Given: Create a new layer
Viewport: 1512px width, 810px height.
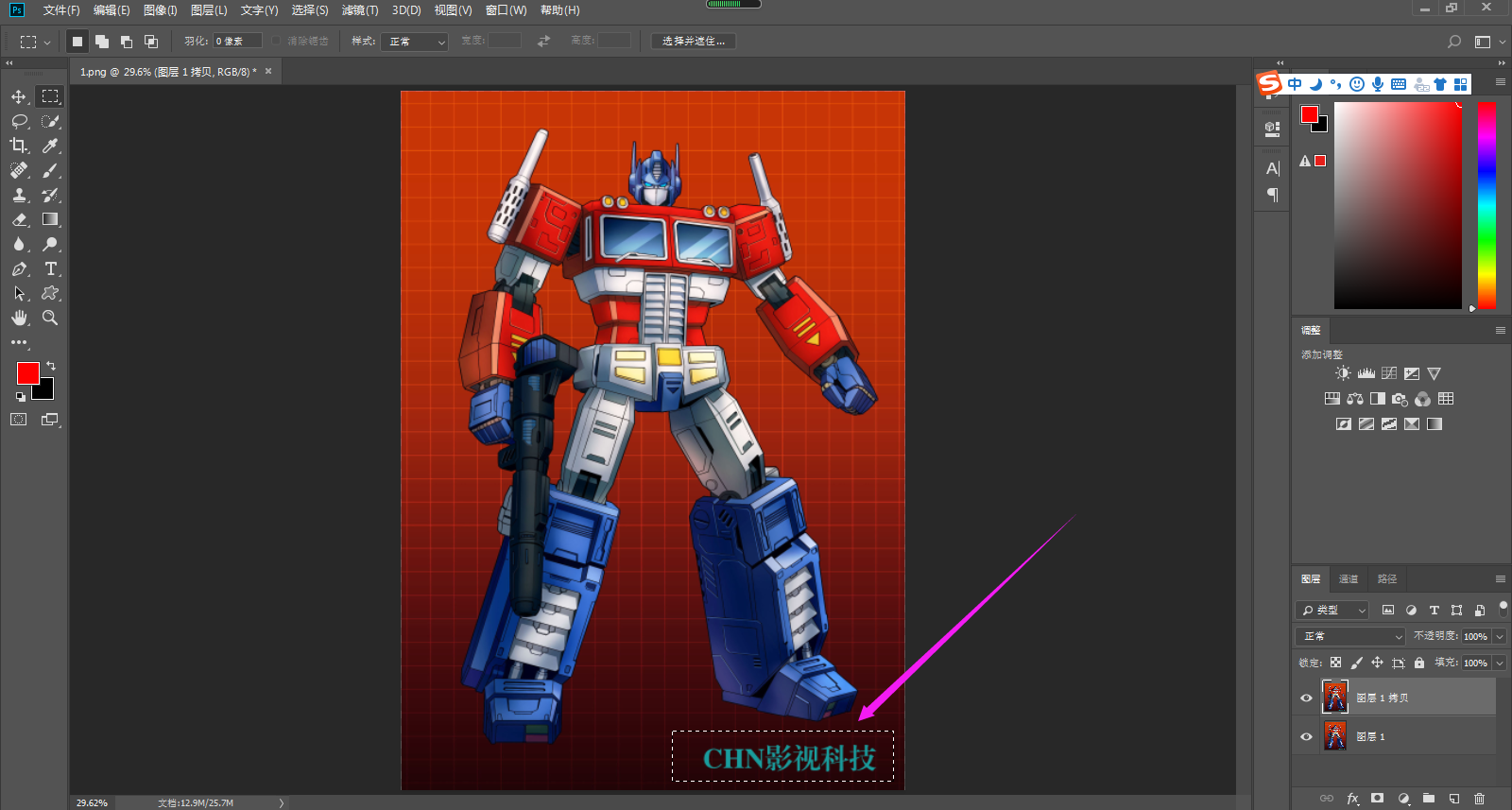Looking at the screenshot, I should click(1454, 799).
